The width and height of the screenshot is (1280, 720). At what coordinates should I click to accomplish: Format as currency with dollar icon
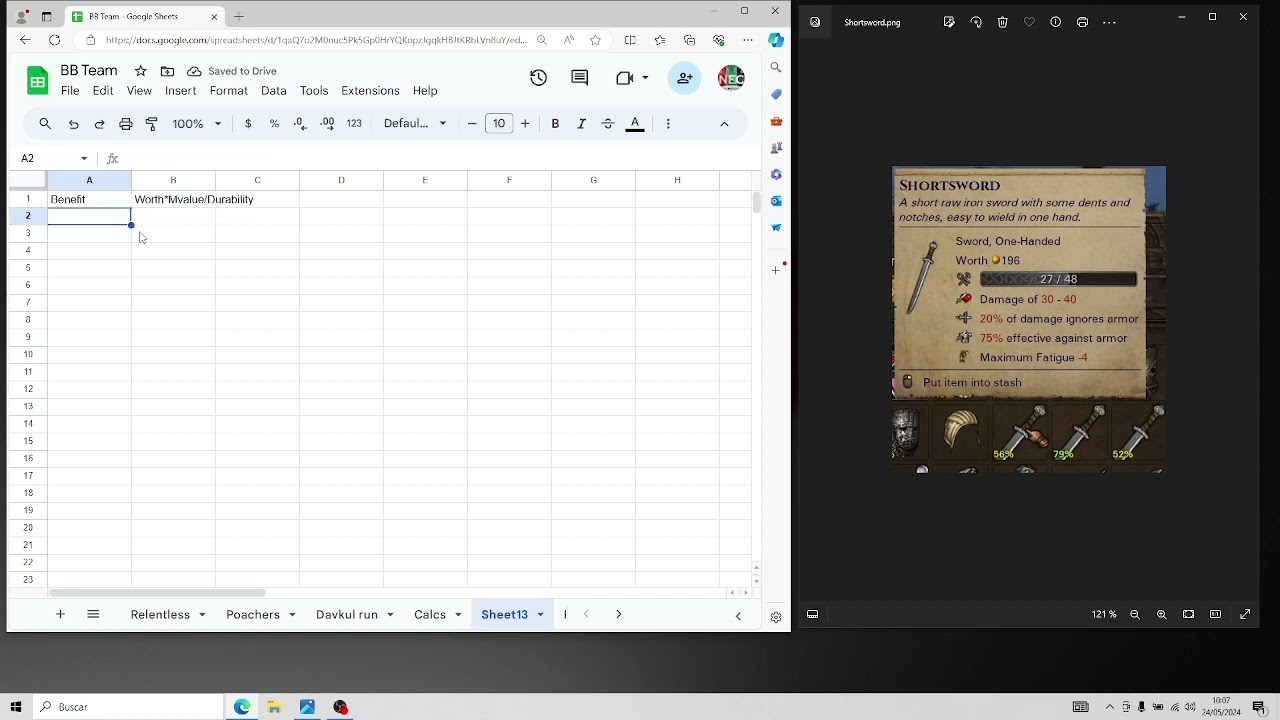(248, 124)
